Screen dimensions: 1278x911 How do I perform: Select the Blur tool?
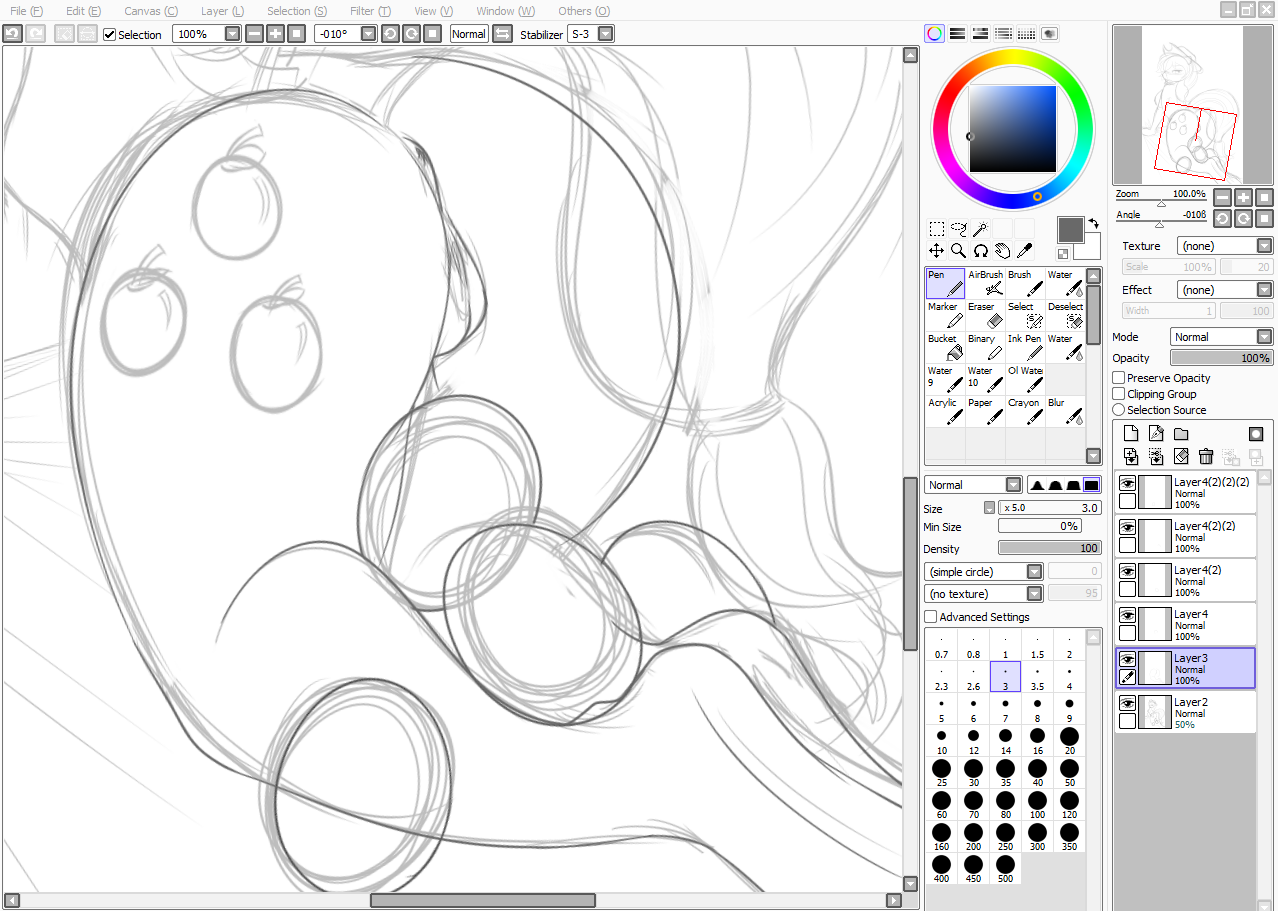1065,412
